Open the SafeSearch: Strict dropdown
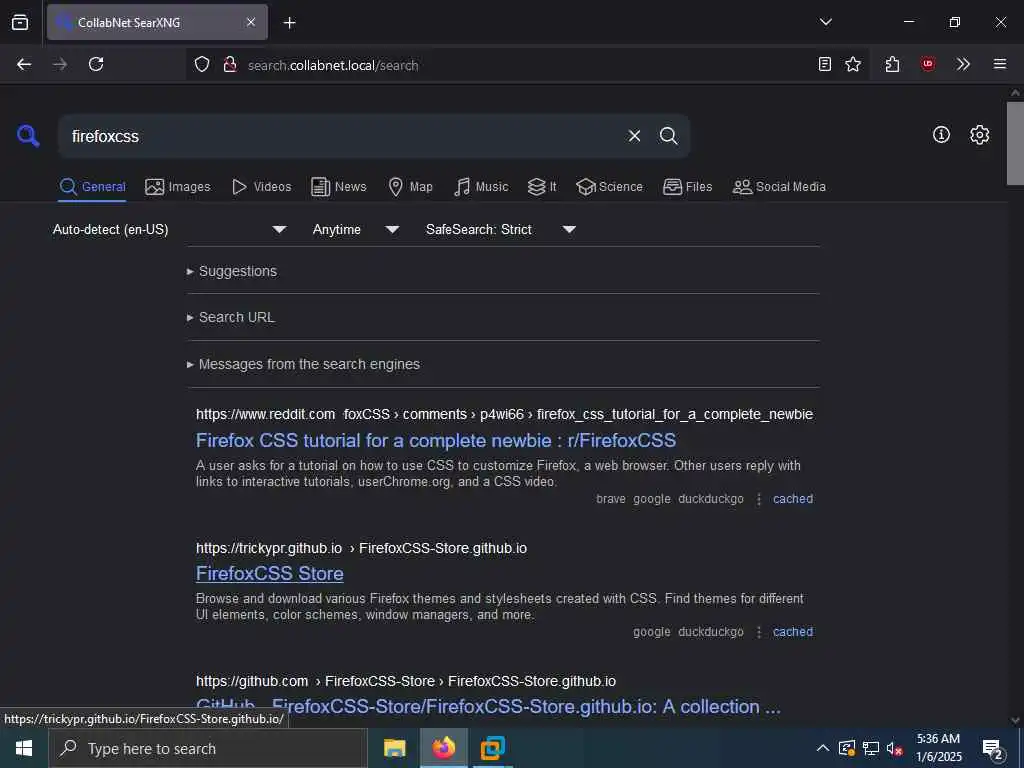 (x=500, y=229)
